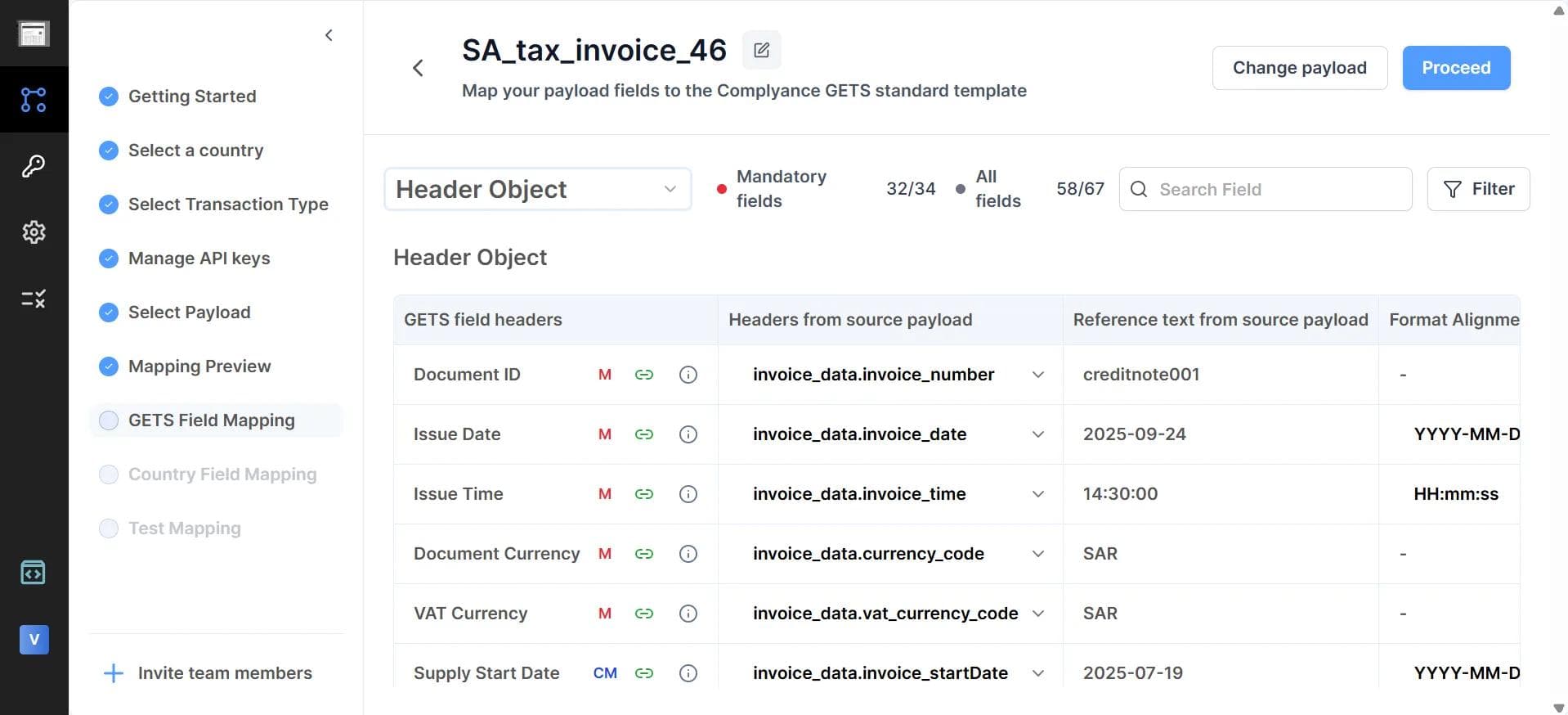The height and width of the screenshot is (715, 1568).
Task: Click the checklist icon in left rail
Action: point(34,299)
